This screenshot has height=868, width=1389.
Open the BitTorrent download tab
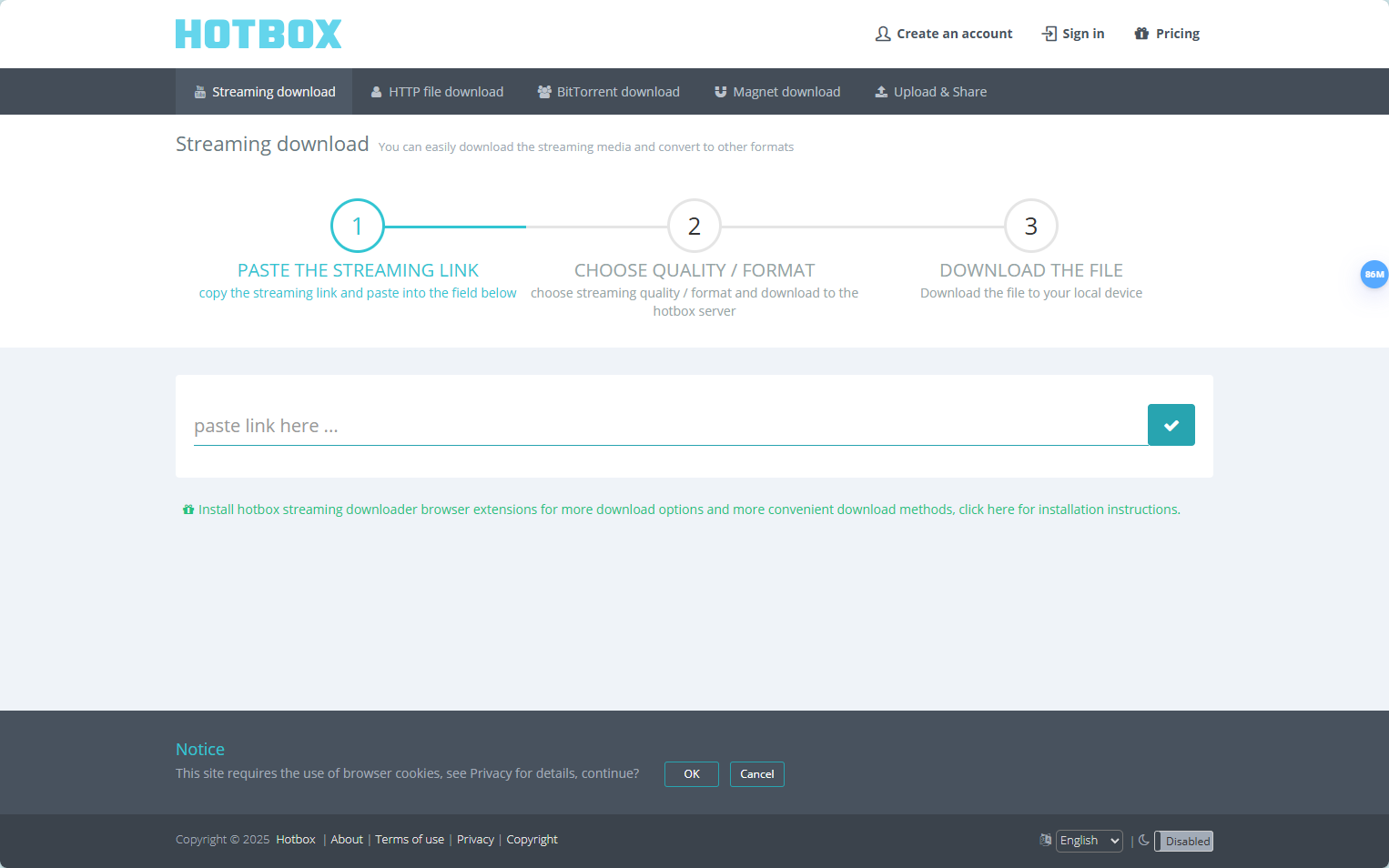coord(609,92)
